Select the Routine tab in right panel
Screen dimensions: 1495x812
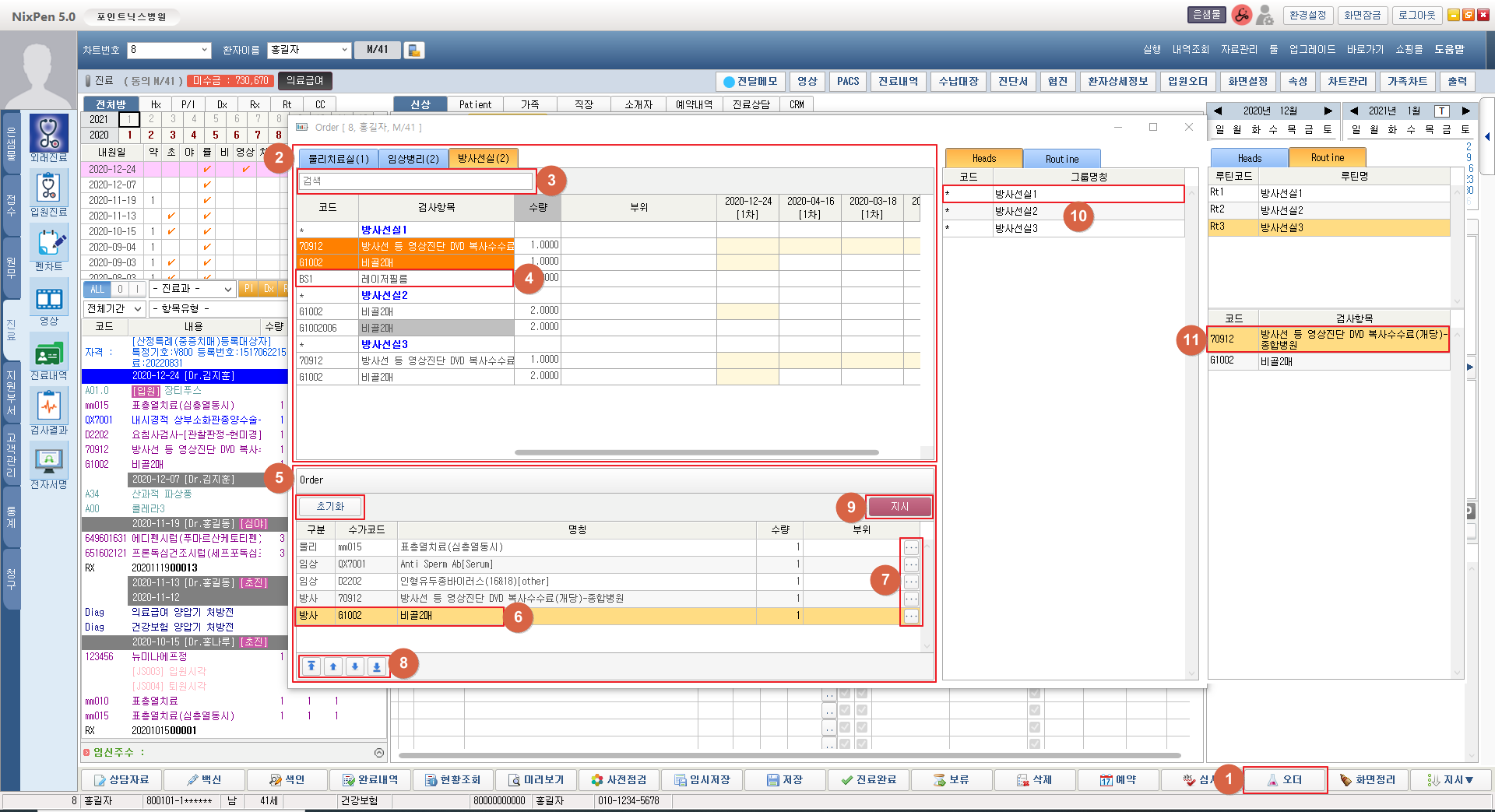pos(1327,157)
